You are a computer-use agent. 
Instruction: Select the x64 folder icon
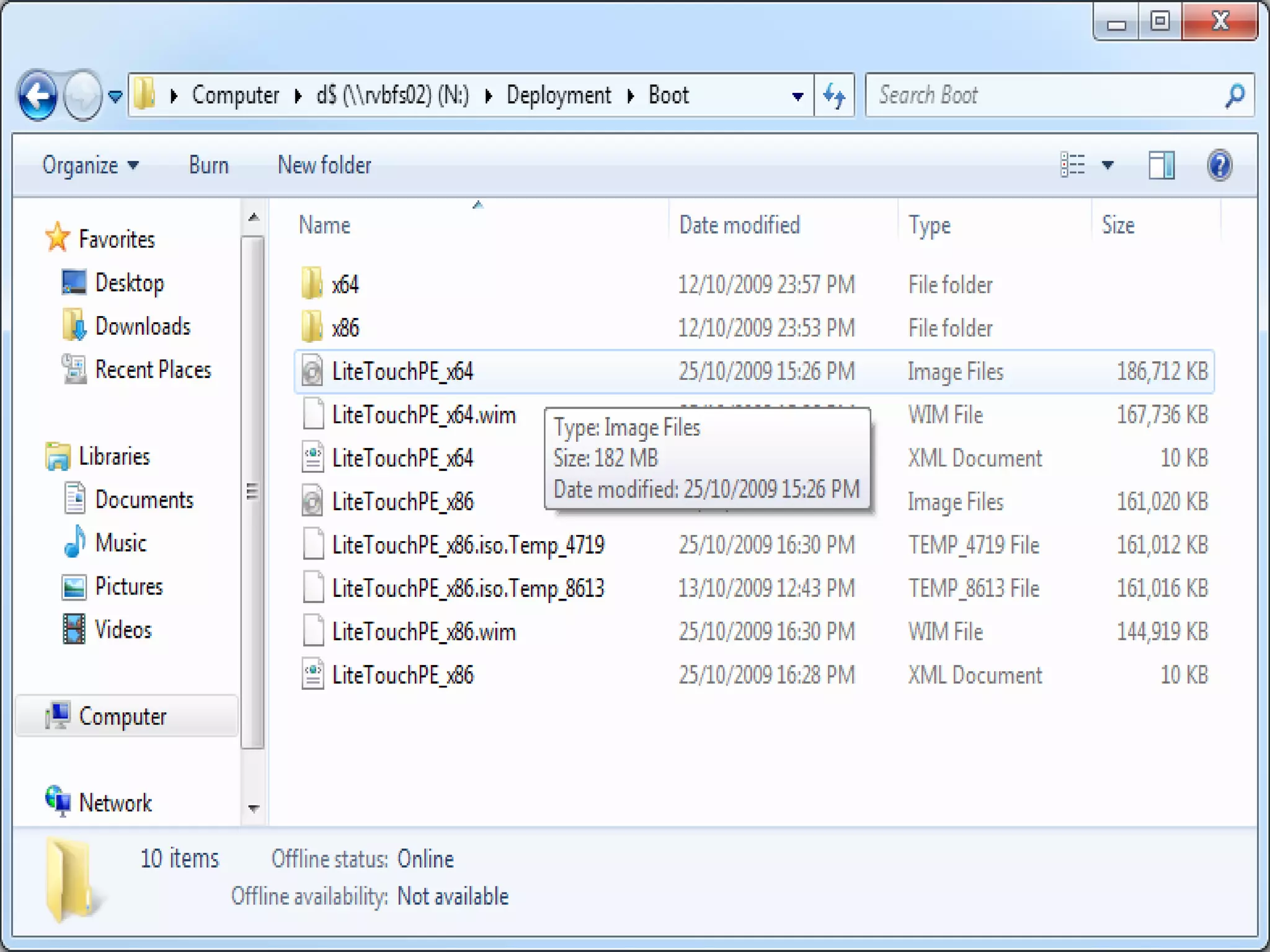[312, 284]
